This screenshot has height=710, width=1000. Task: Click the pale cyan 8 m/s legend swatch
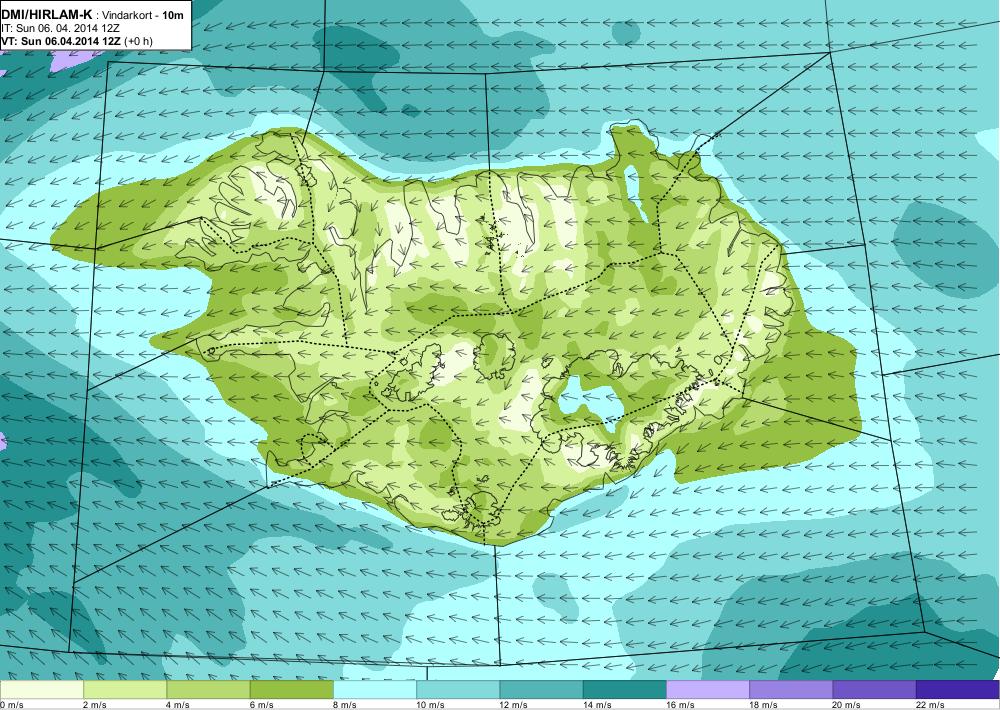pos(375,690)
